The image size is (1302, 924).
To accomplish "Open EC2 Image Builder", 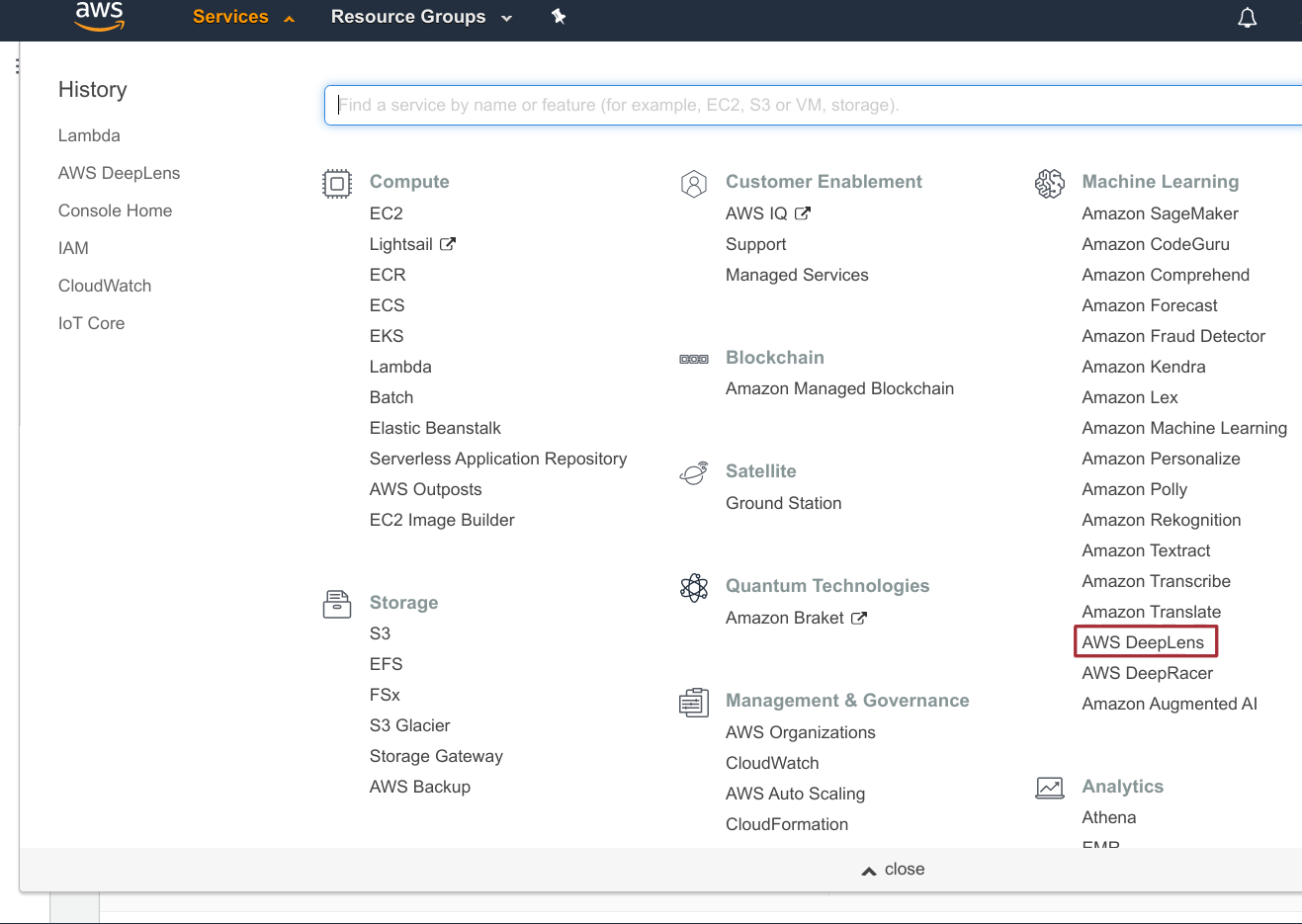I will (442, 520).
